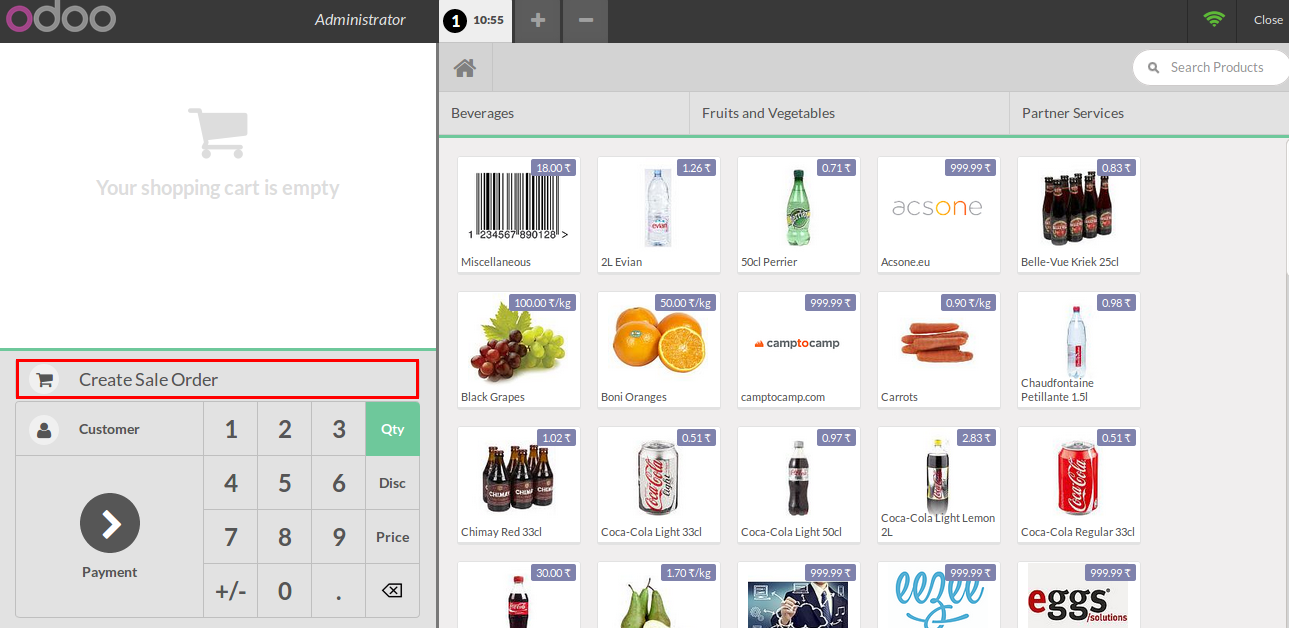Select the Acsone.eu product
This screenshot has height=628, width=1289.
pos(939,214)
